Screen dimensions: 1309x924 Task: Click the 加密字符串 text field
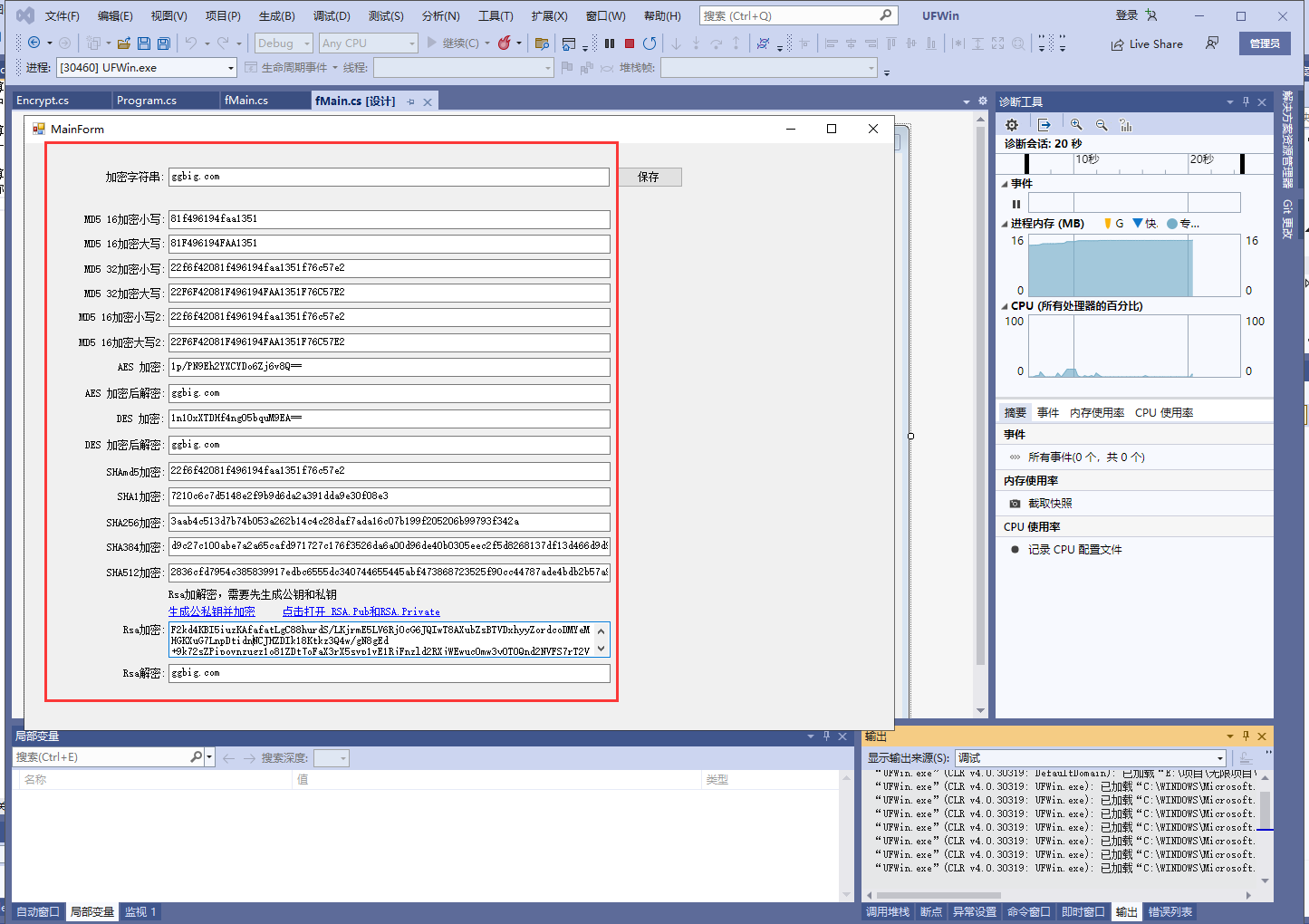click(x=388, y=178)
